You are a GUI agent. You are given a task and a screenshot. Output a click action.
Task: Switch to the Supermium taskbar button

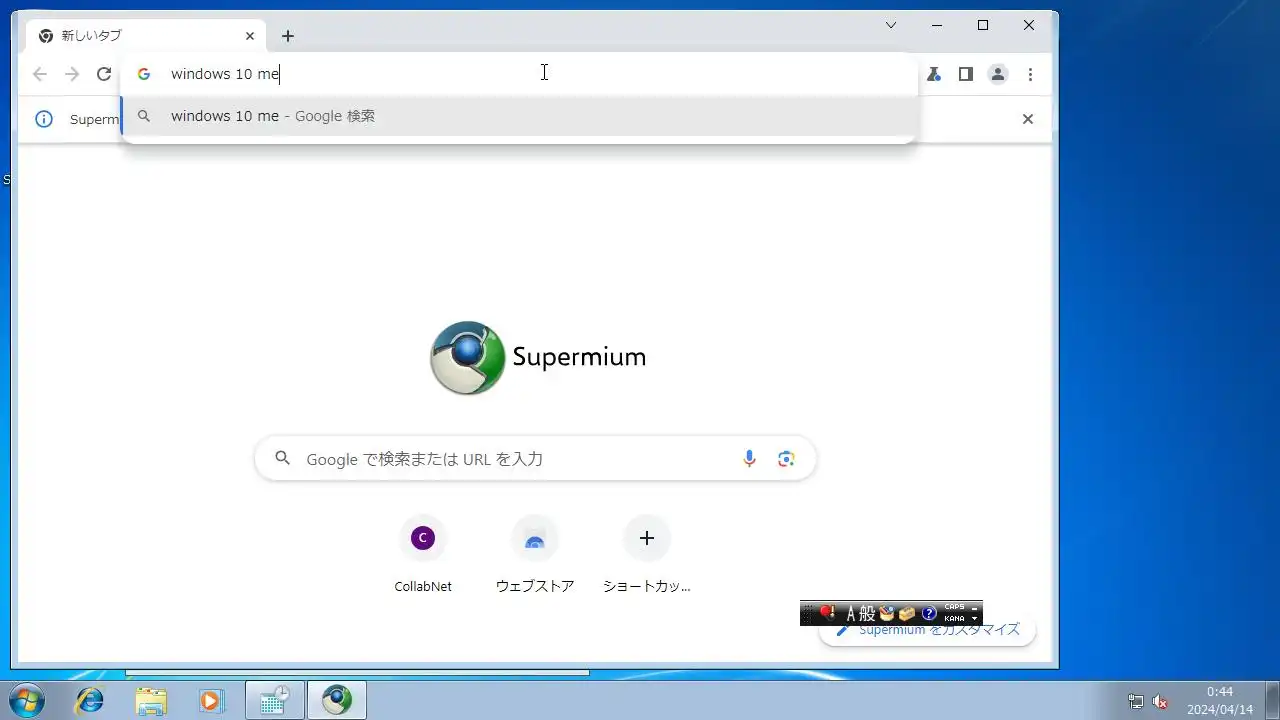tap(337, 701)
